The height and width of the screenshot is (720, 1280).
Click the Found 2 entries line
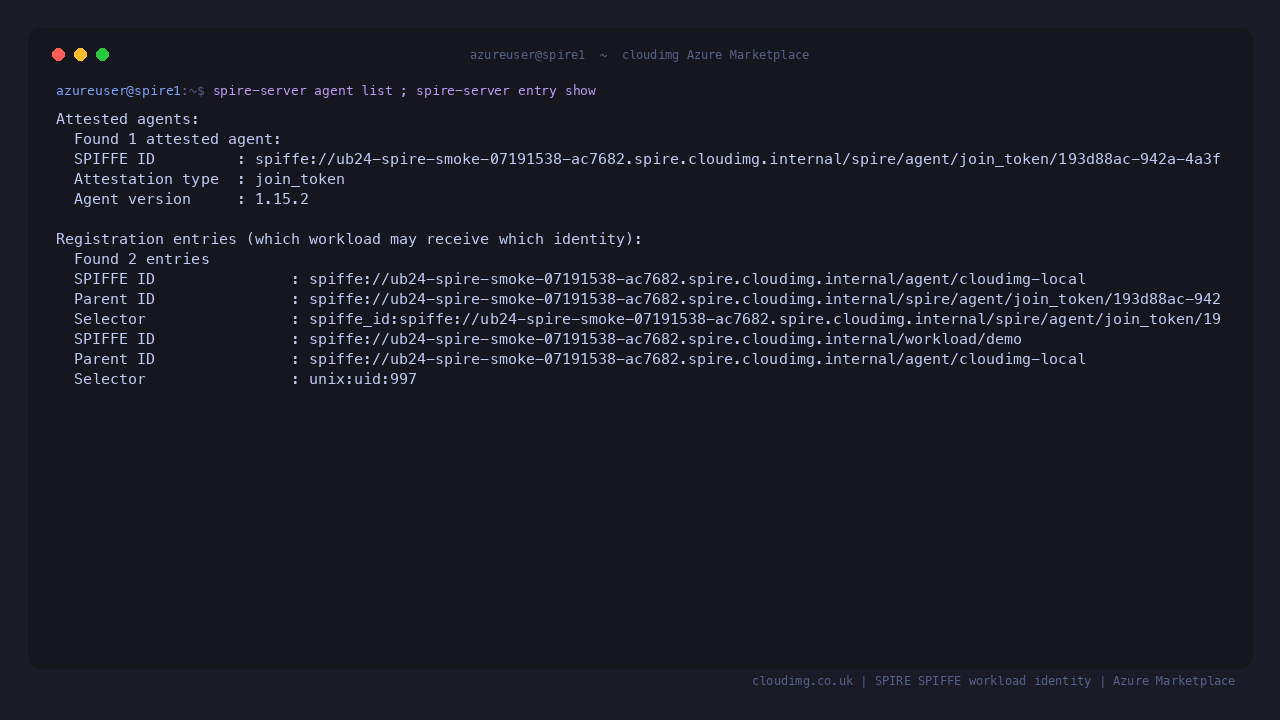tap(142, 259)
